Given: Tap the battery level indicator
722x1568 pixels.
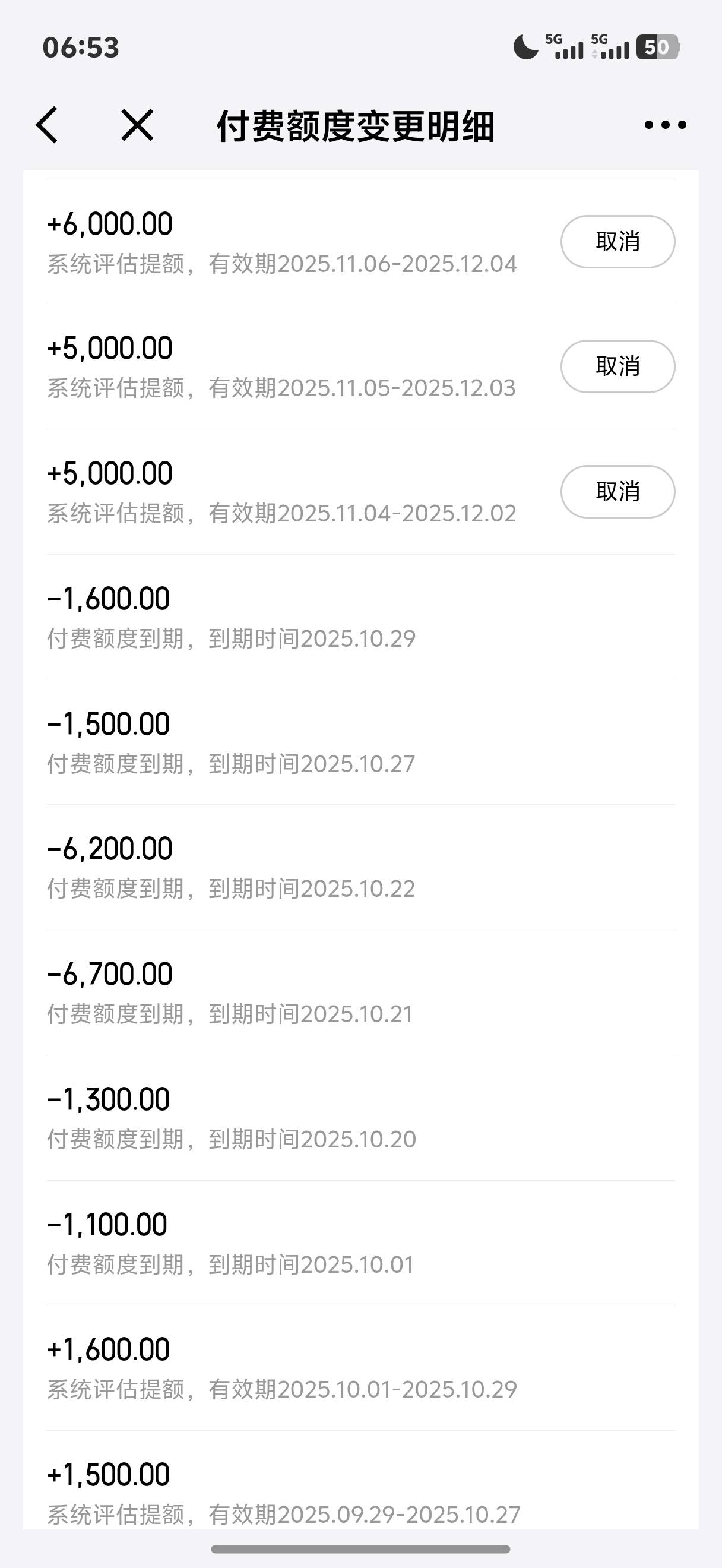Looking at the screenshot, I should tap(657, 48).
